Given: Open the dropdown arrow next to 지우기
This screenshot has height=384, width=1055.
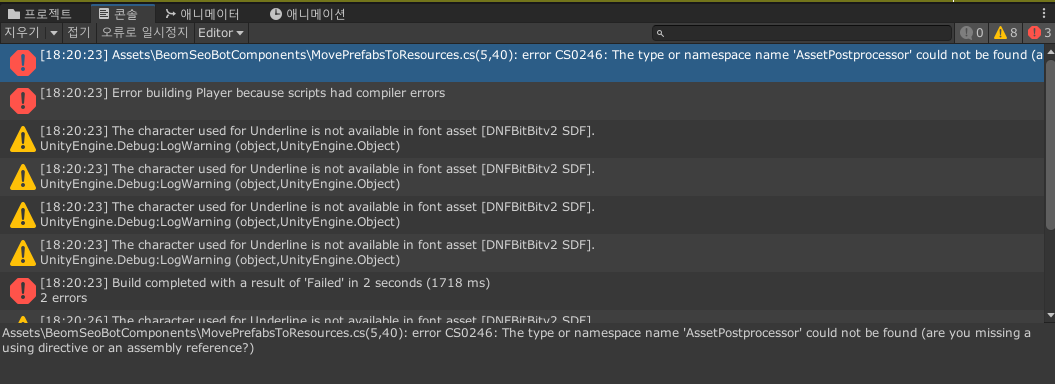Looking at the screenshot, I should [54, 32].
